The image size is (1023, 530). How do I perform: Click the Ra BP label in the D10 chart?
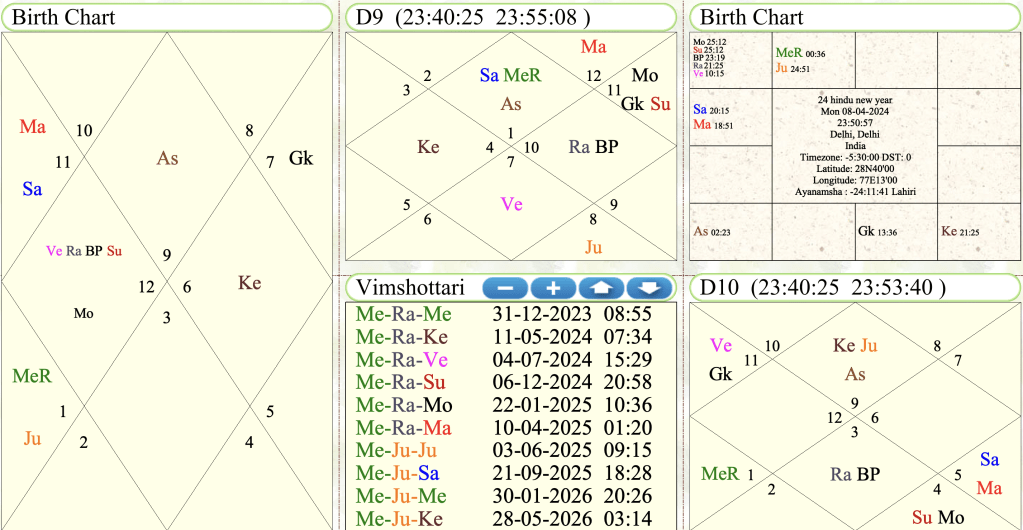tap(855, 474)
